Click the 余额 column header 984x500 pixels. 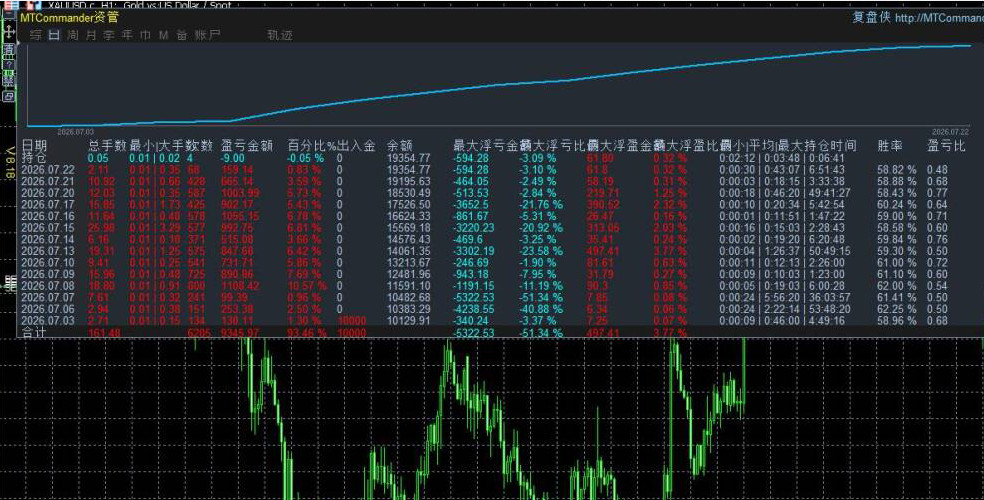click(399, 146)
